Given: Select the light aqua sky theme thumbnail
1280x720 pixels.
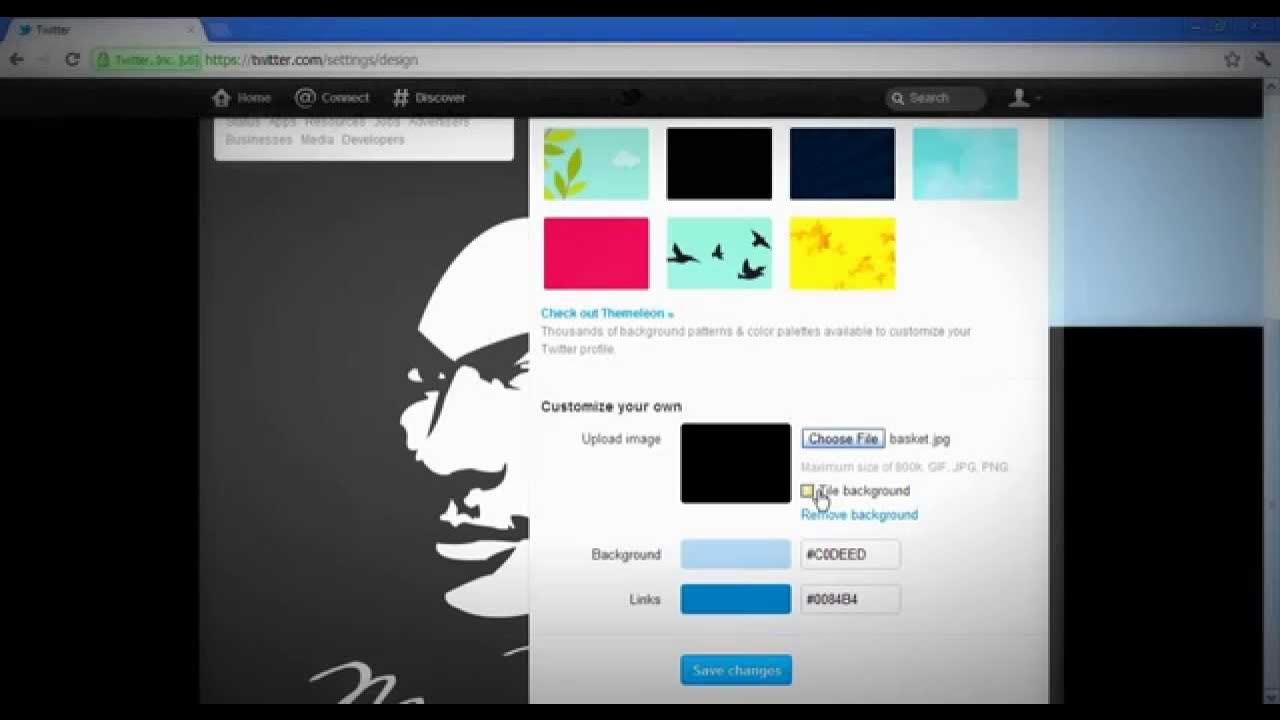Looking at the screenshot, I should (965, 163).
